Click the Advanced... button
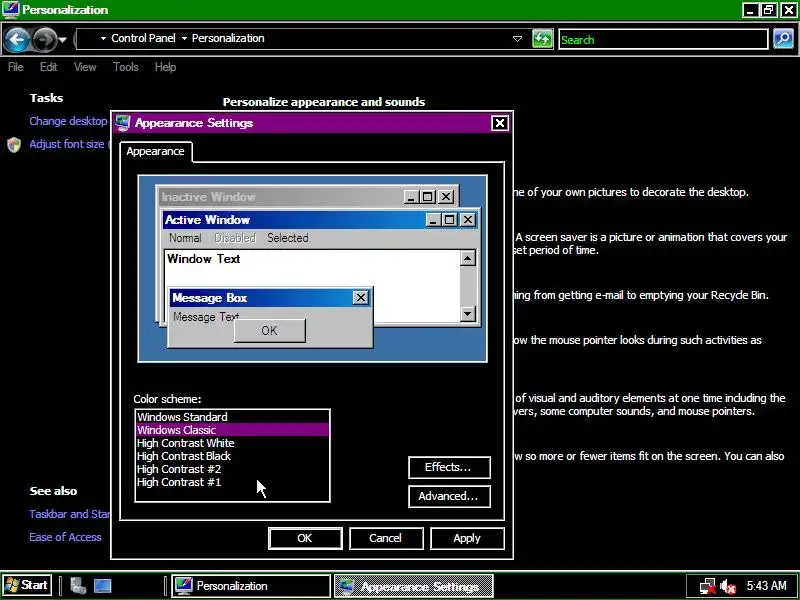This screenshot has width=800, height=600. coord(449,496)
